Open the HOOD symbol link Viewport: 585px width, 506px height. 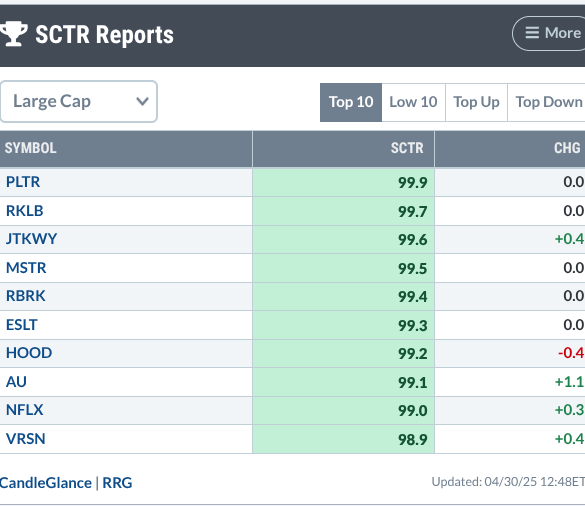pyautogui.click(x=29, y=353)
